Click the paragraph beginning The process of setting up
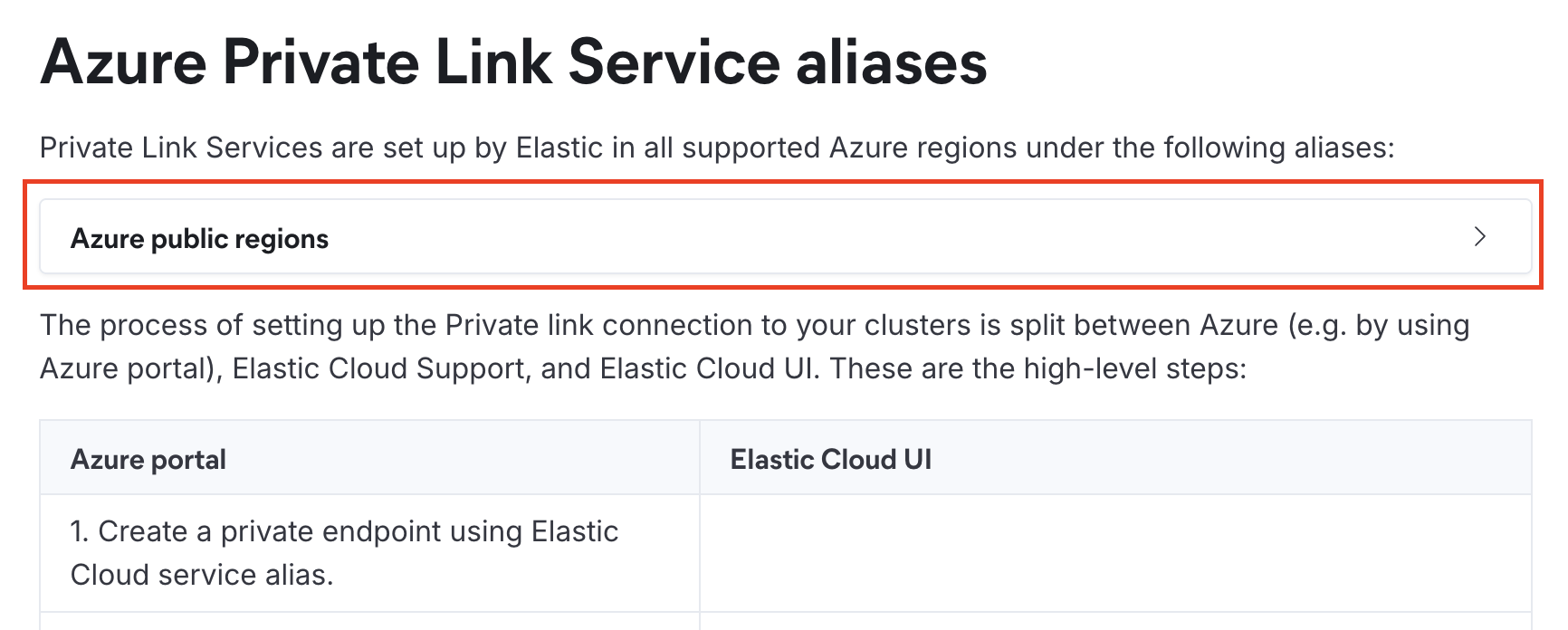 [x=753, y=347]
